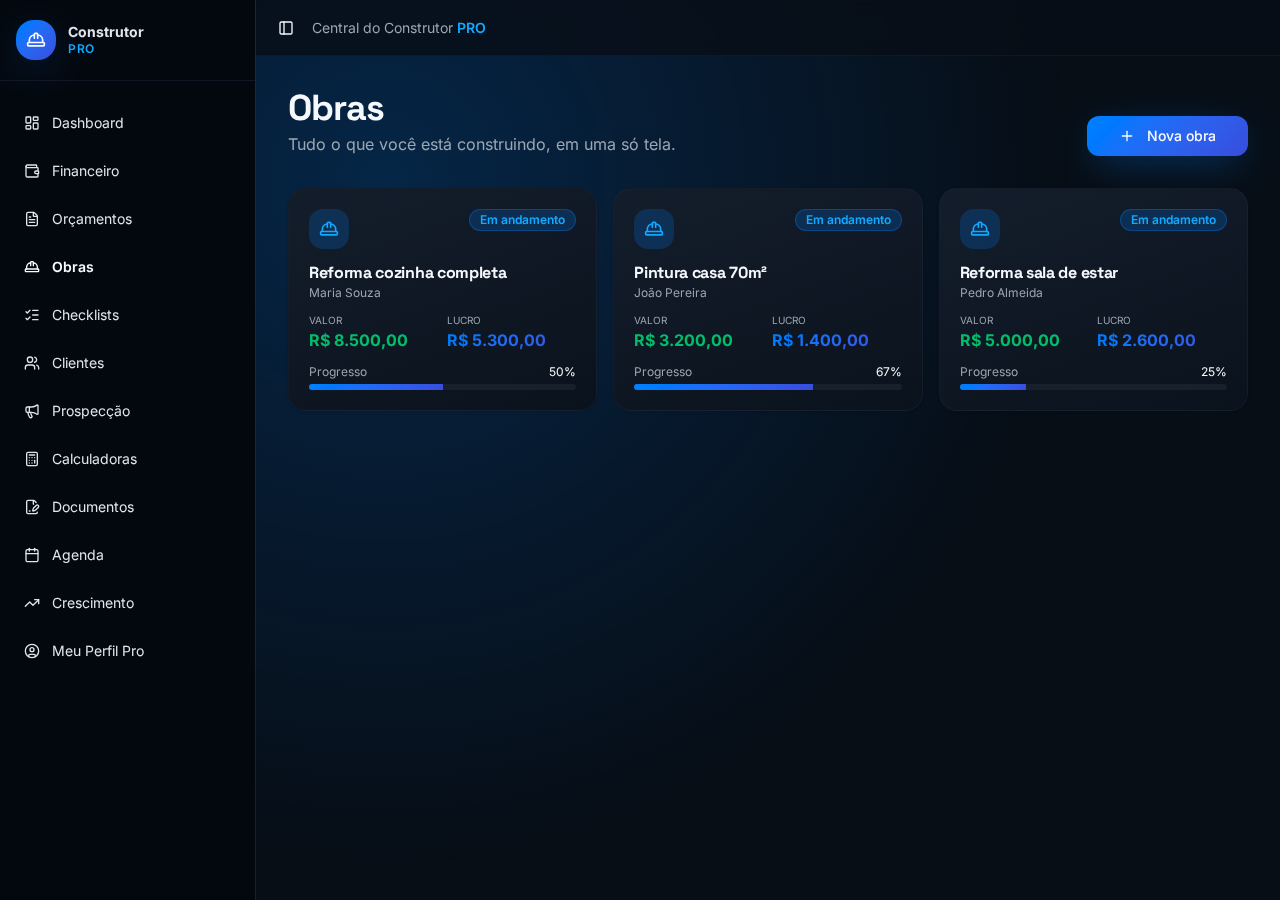The height and width of the screenshot is (900, 1280).
Task: Create a new project with Nova obra
Action: (x=1167, y=136)
